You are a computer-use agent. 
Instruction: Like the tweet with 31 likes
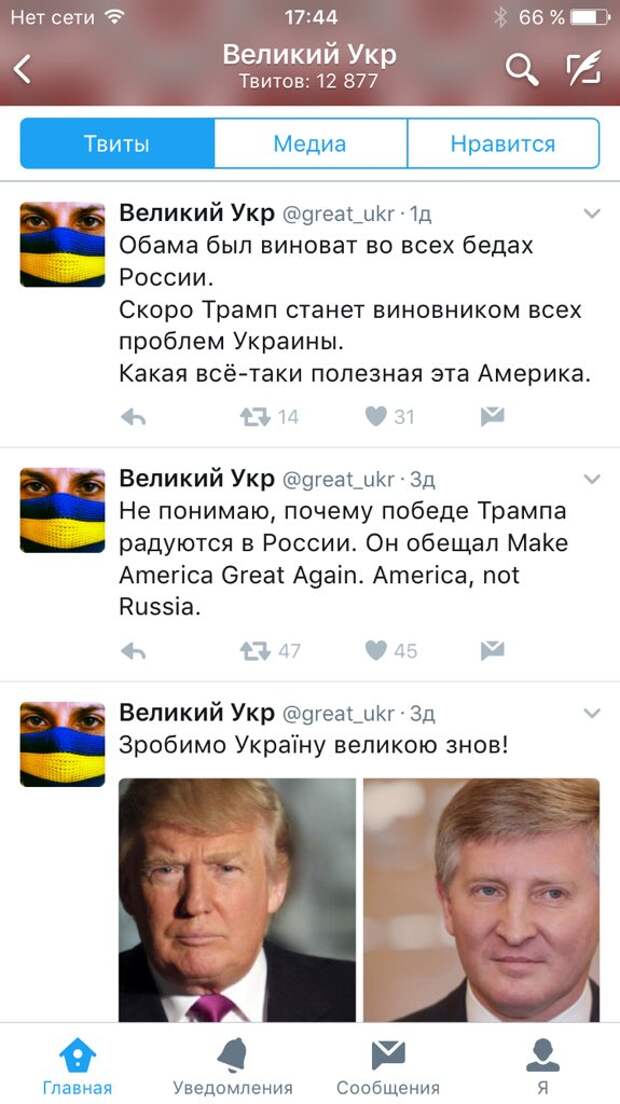point(377,418)
